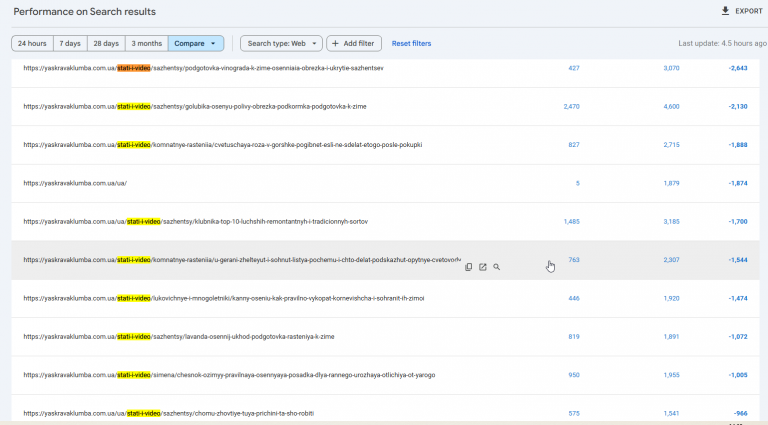The image size is (768, 425).
Task: Select the 3 months date range
Action: click(x=146, y=44)
